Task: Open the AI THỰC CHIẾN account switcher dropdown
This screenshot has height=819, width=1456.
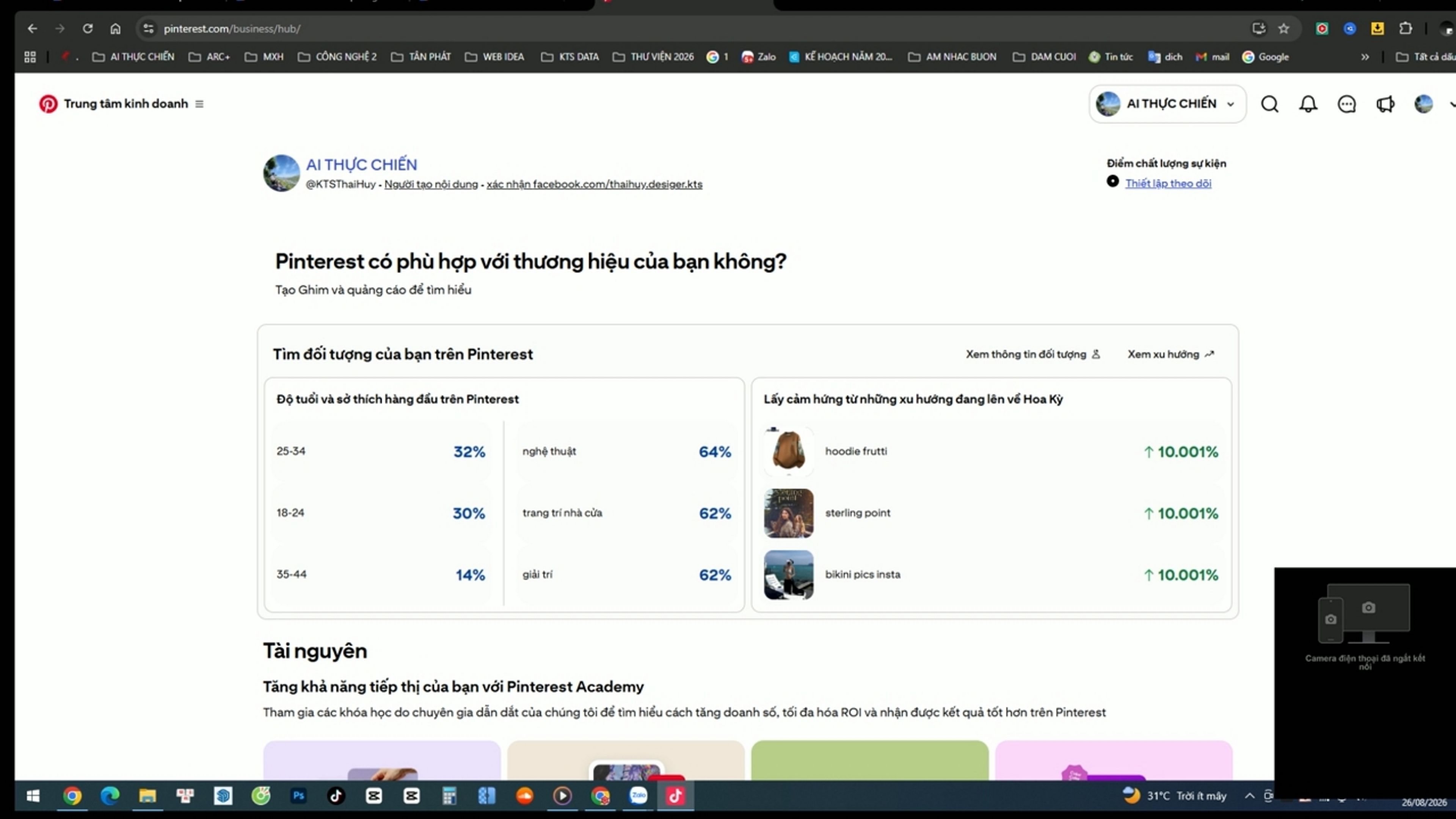Action: tap(1167, 104)
